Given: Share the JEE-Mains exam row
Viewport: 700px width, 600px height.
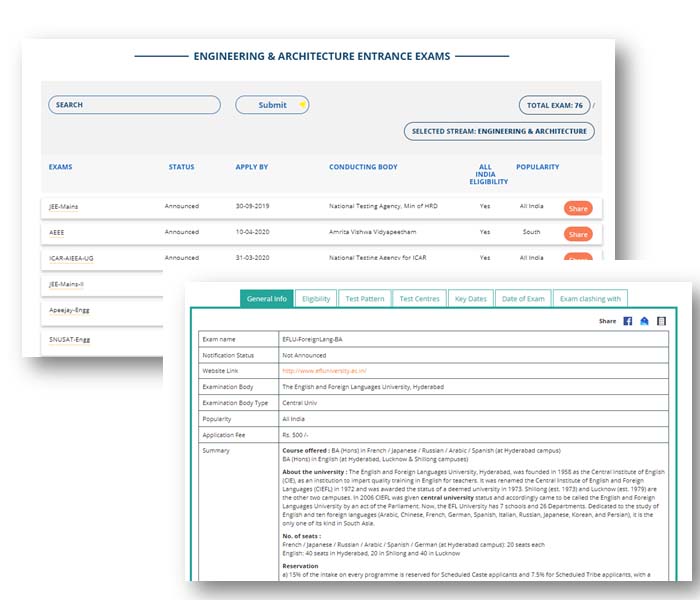Looking at the screenshot, I should [x=577, y=208].
